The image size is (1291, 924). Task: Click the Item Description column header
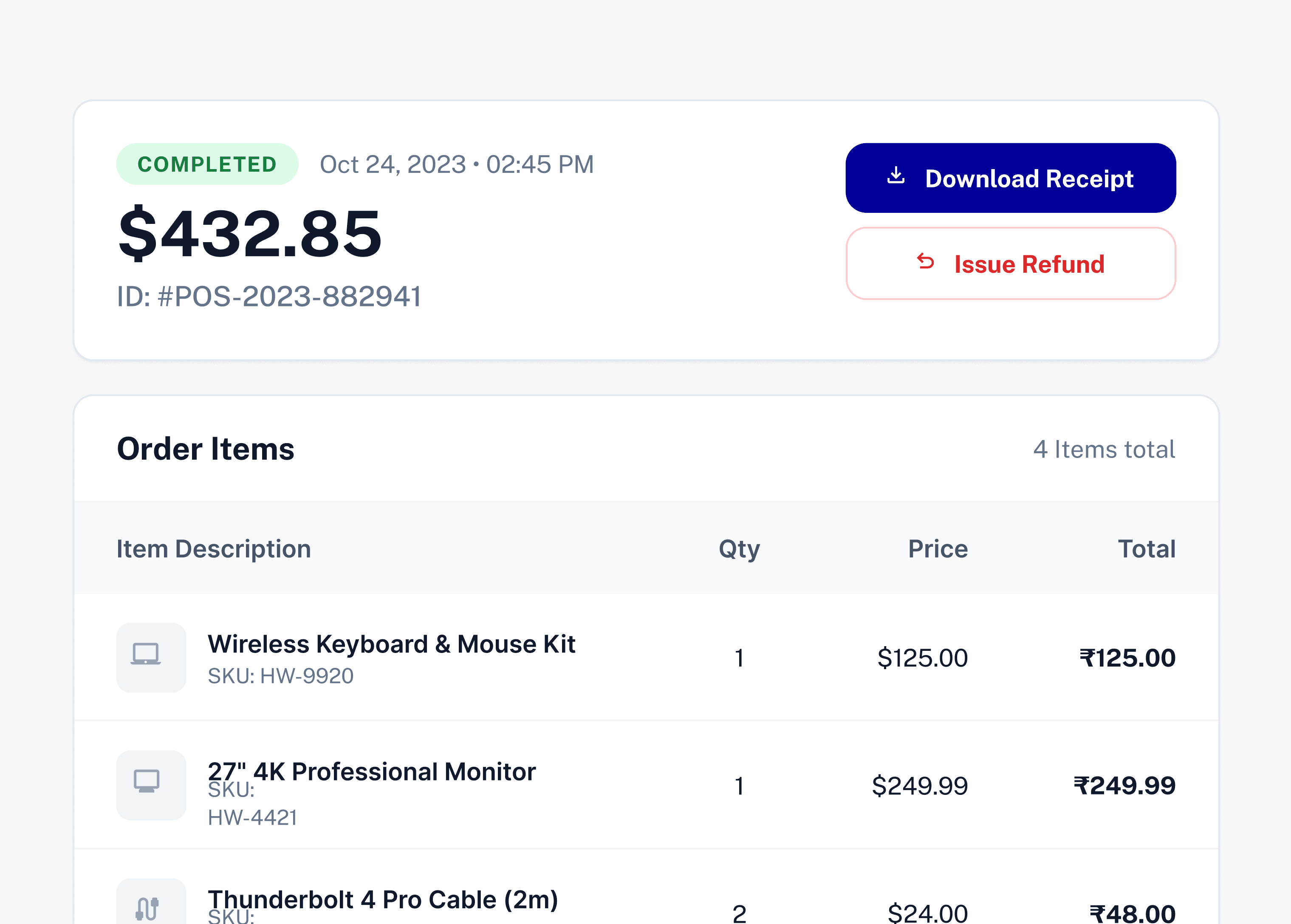click(213, 549)
